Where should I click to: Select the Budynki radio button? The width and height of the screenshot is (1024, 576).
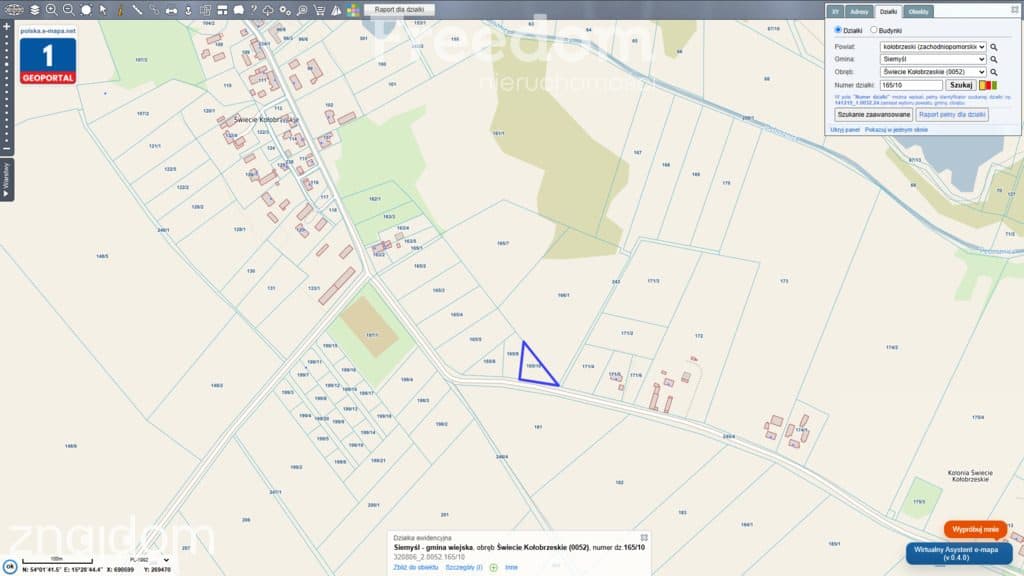click(874, 30)
